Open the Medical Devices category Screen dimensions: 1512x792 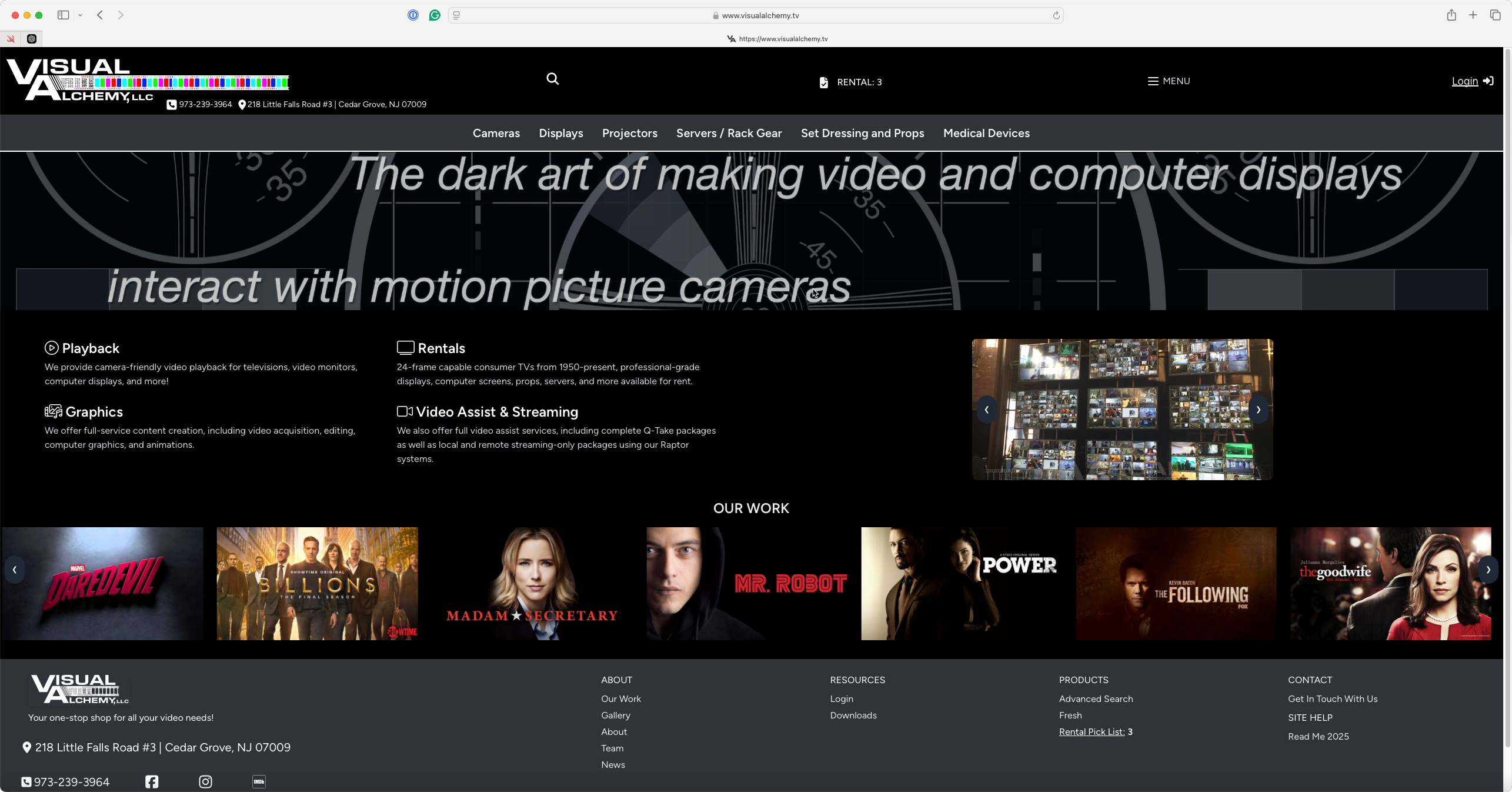[986, 134]
